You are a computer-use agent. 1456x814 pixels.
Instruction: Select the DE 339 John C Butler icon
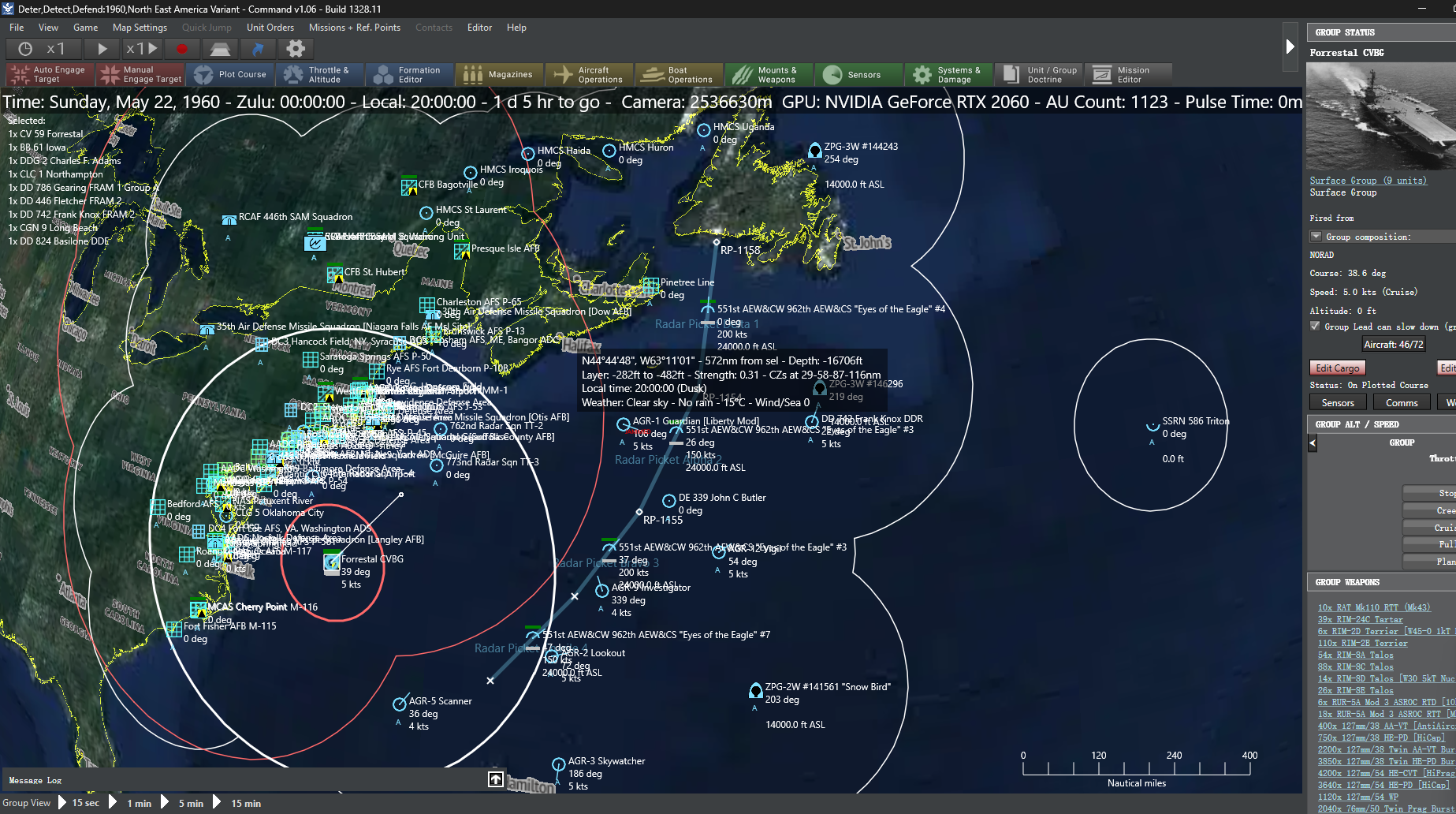(668, 501)
